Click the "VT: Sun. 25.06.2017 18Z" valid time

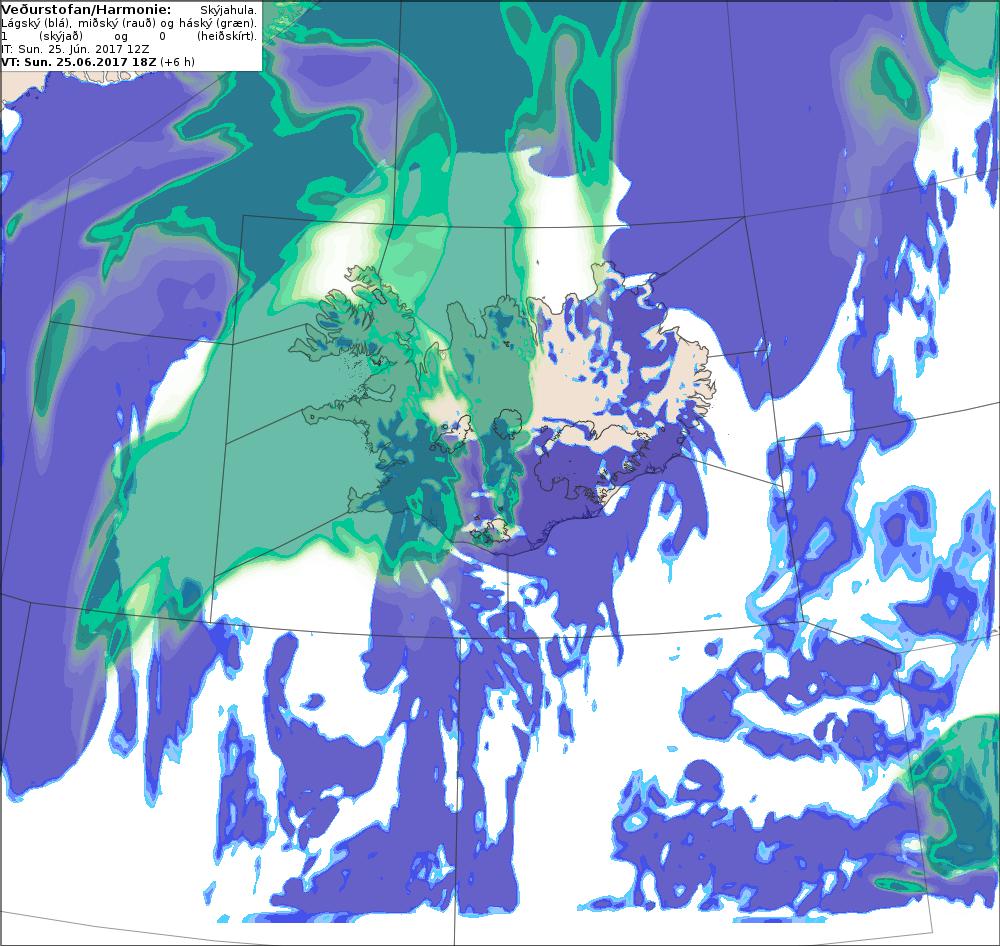(79, 62)
